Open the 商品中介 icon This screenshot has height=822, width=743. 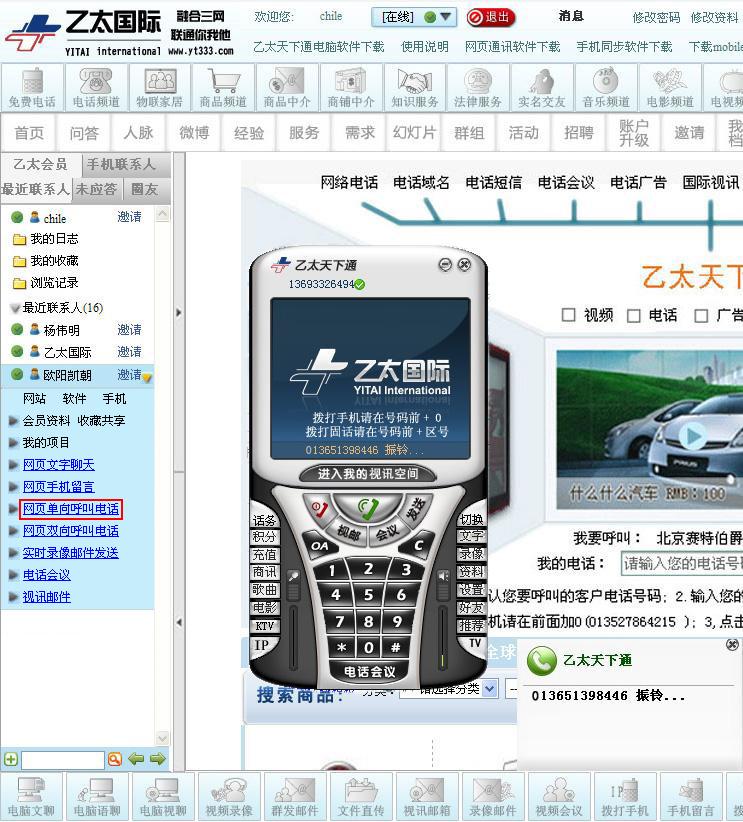point(287,88)
